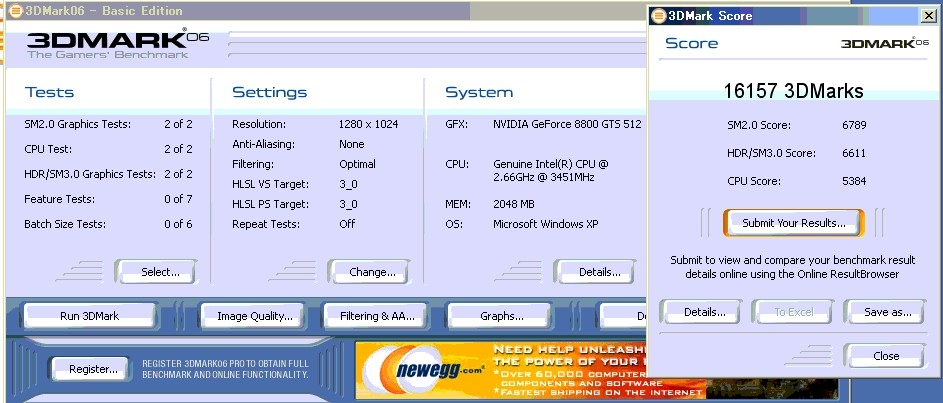Click the 3DMark06 logo in the Score dialog
Viewport: 943px width, 403px height.
point(883,44)
